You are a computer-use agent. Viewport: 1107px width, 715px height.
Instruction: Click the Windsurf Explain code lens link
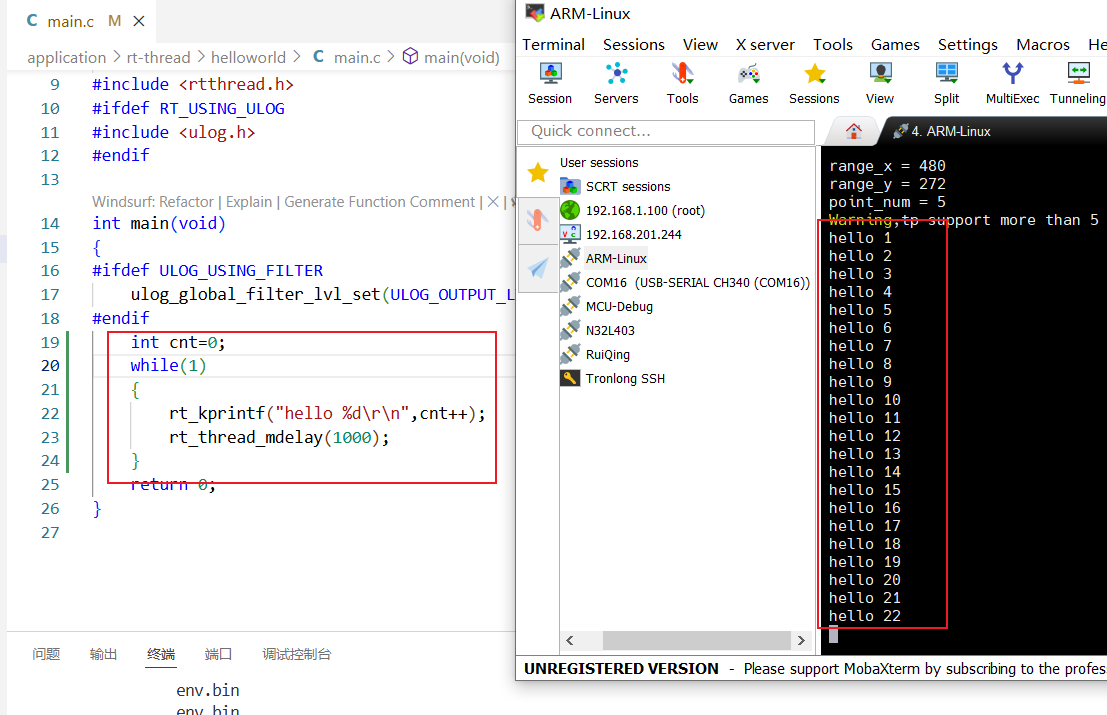click(x=249, y=202)
